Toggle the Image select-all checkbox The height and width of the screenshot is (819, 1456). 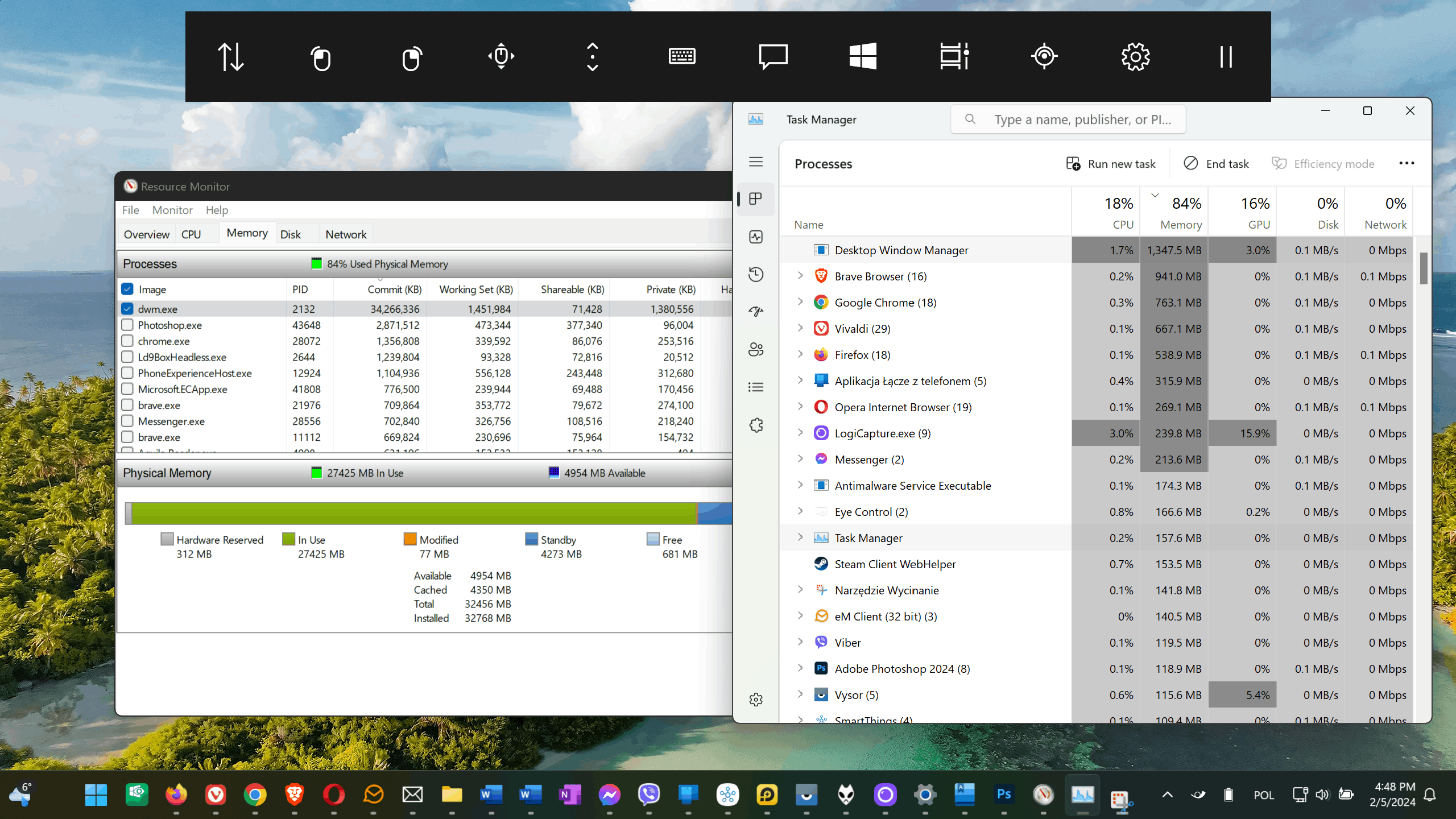click(127, 289)
